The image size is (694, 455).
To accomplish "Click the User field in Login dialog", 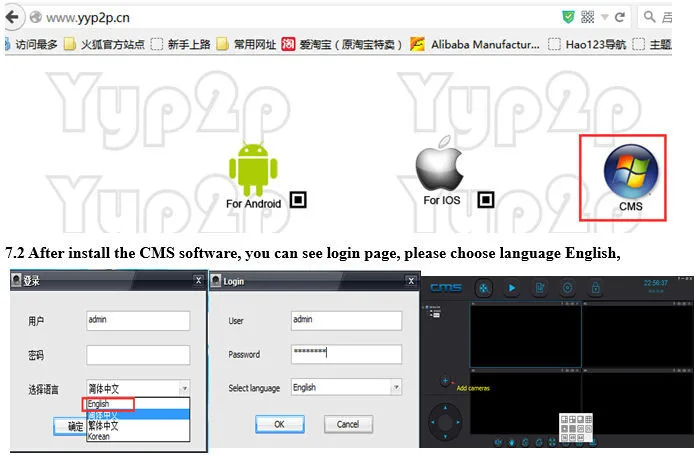I will tap(346, 320).
